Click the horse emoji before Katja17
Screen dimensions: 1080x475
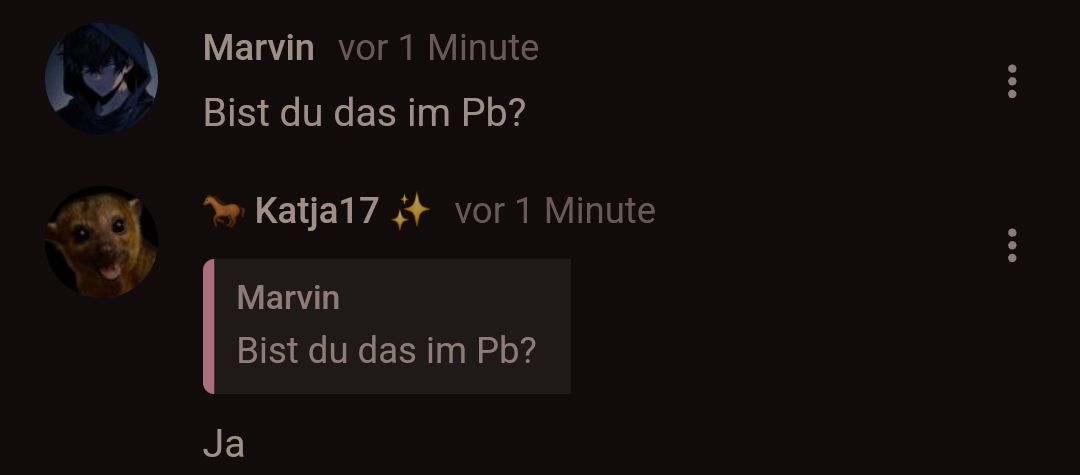tap(224, 211)
